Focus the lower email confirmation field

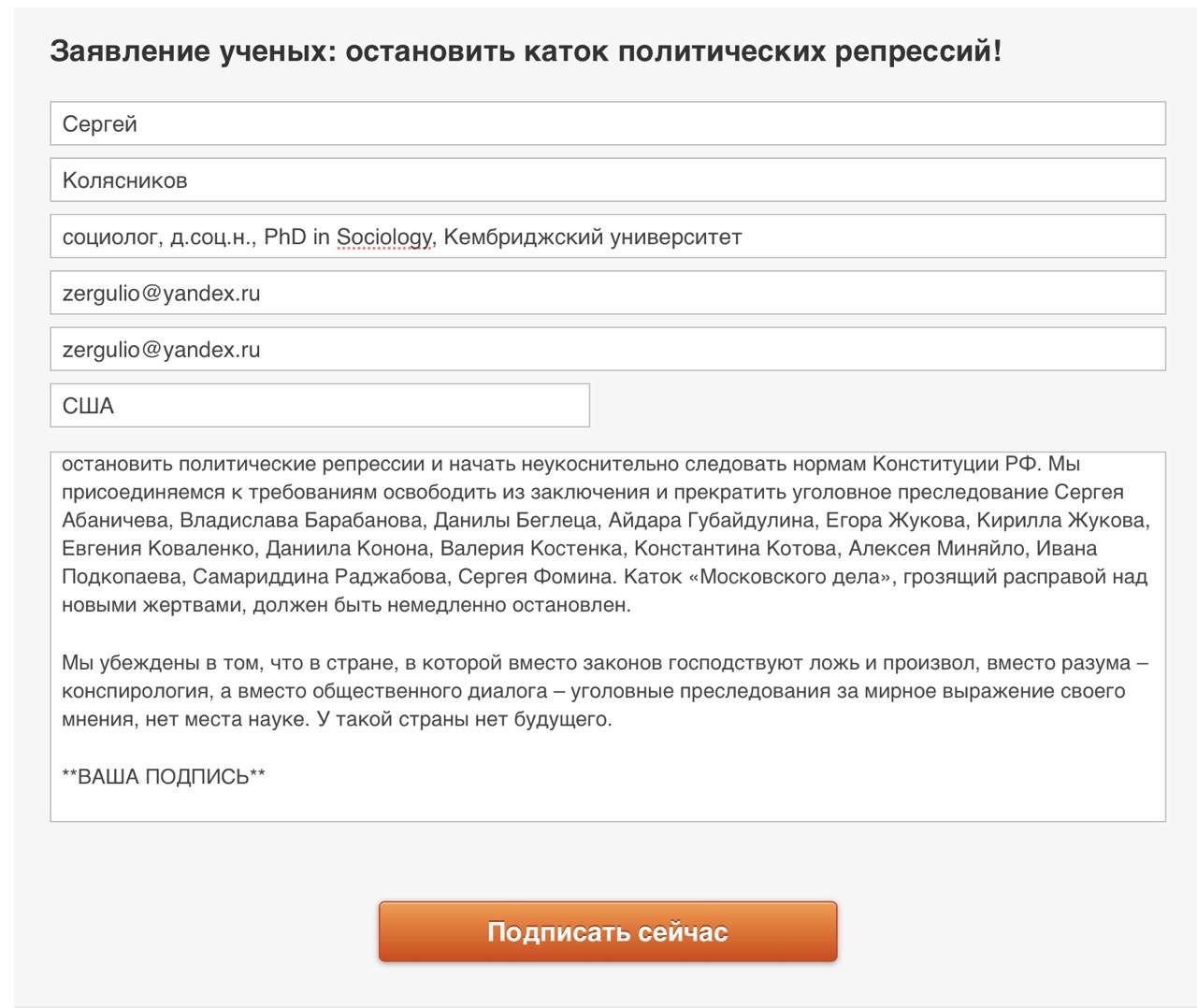click(608, 350)
